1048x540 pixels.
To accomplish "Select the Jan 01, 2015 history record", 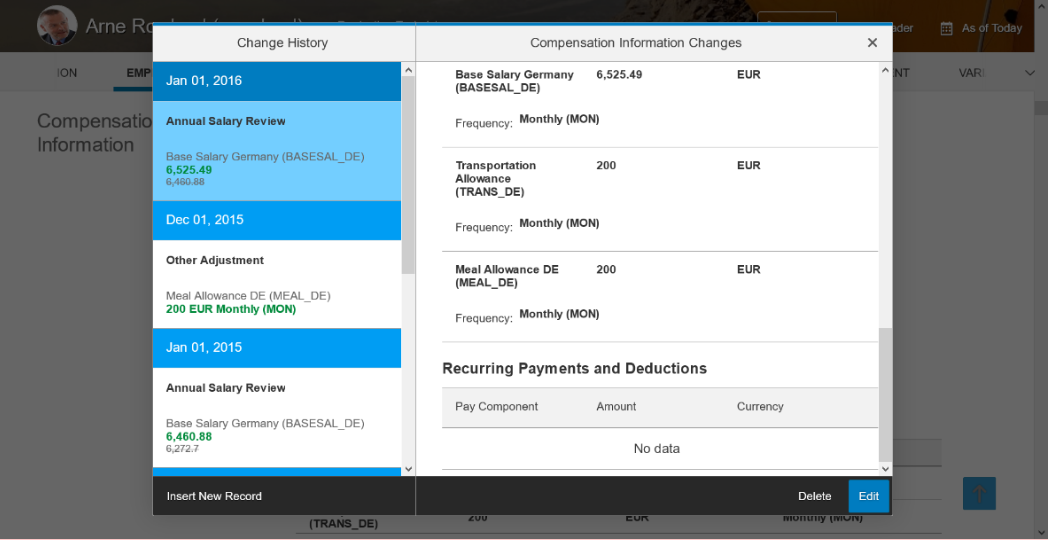I will pos(277,348).
